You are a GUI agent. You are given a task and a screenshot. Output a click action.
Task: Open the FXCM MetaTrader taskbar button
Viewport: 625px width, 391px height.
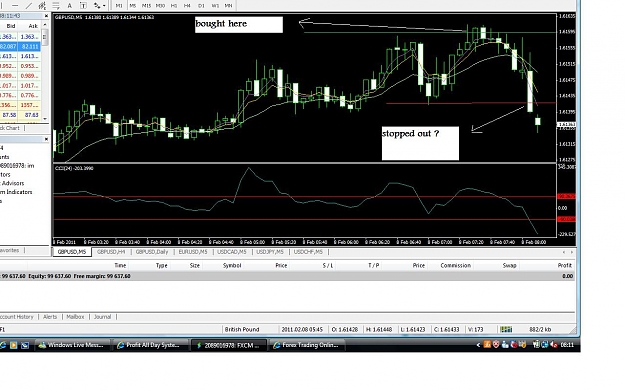click(228, 345)
